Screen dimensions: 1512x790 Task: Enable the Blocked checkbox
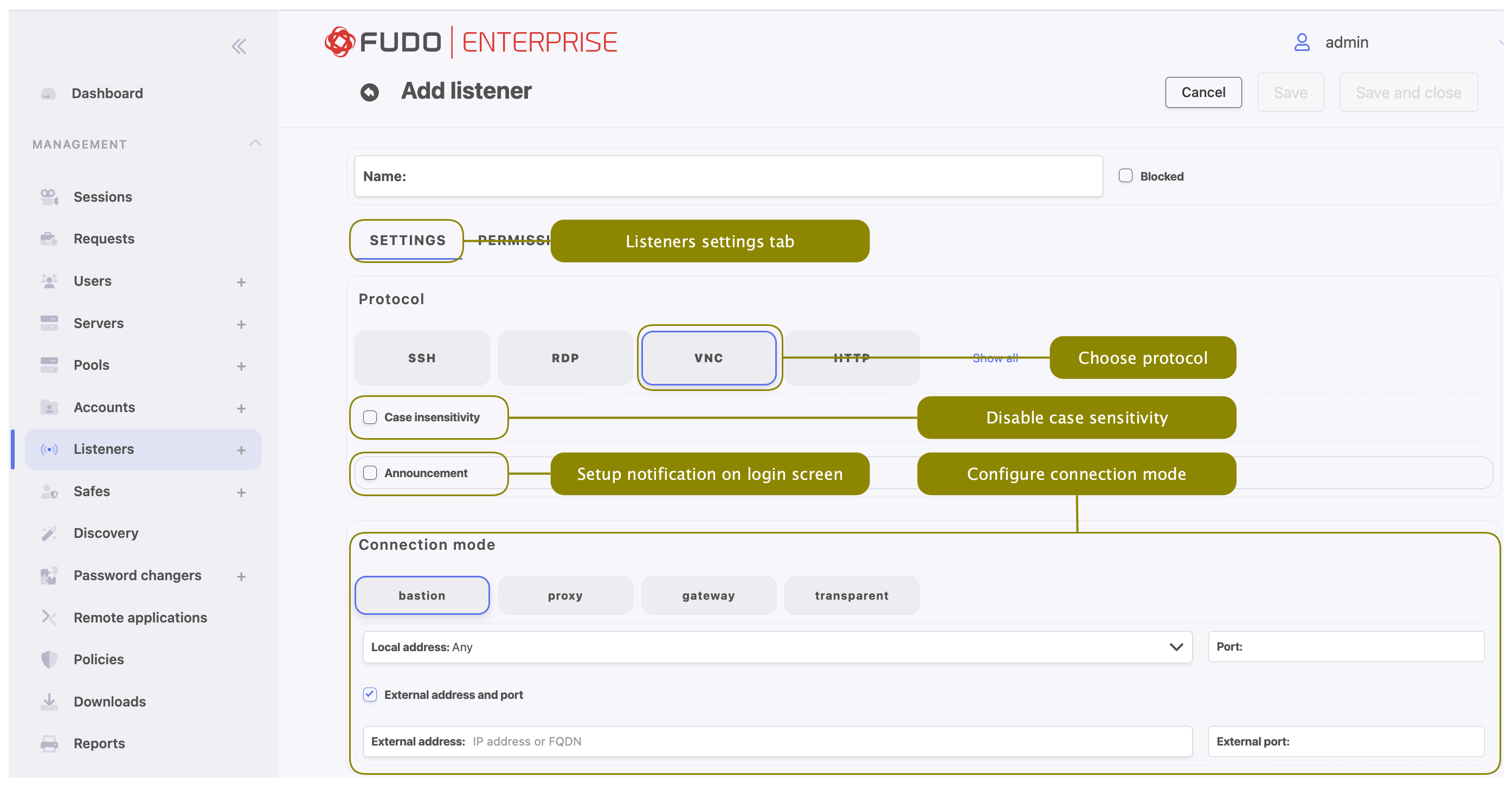[1125, 176]
